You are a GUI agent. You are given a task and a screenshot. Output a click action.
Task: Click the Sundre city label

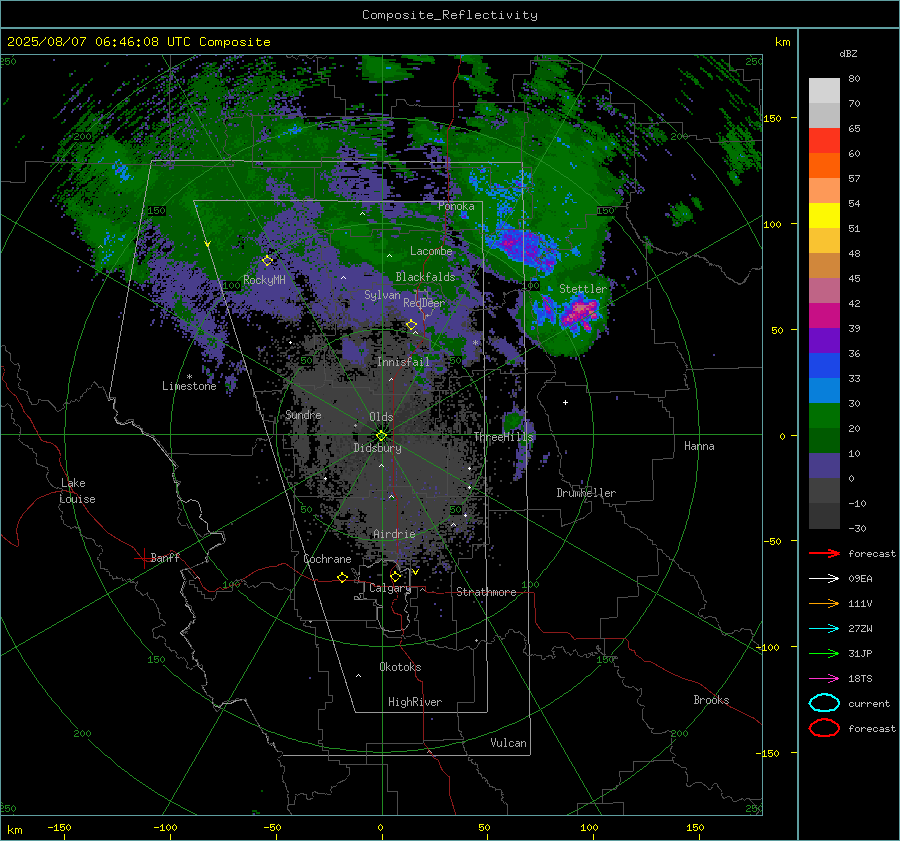point(303,415)
